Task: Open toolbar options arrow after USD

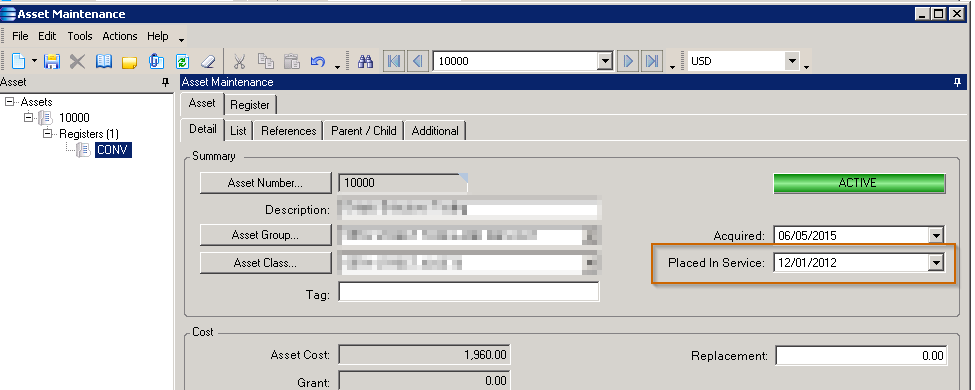Action: click(806, 66)
